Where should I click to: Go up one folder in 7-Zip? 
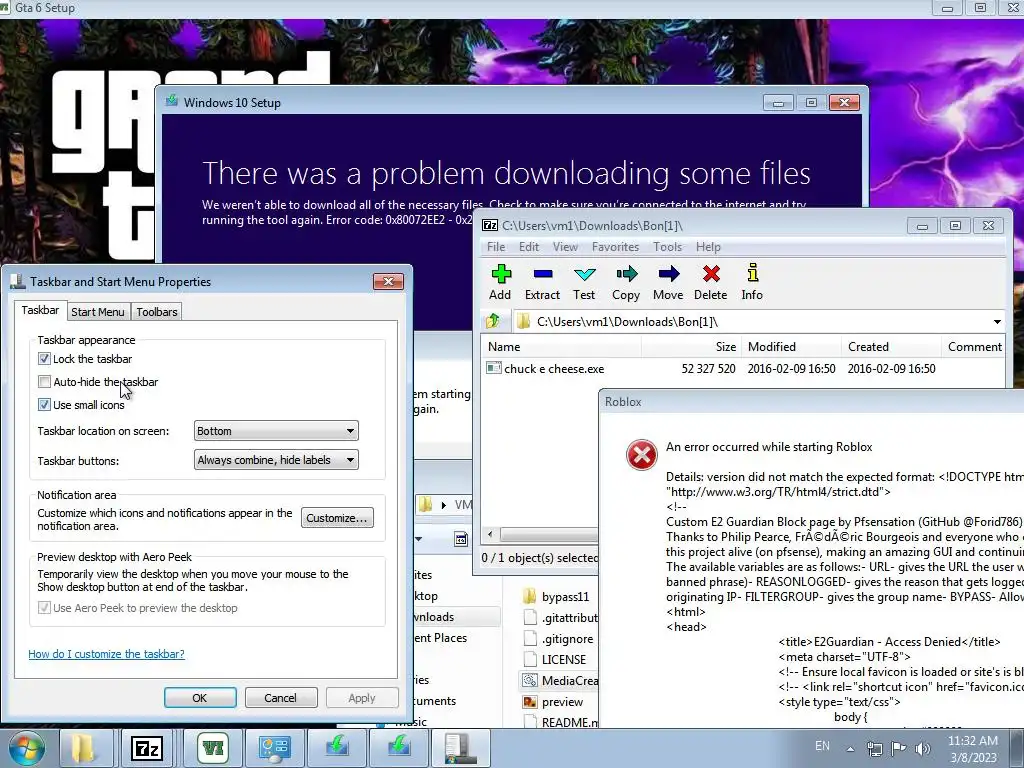point(493,321)
